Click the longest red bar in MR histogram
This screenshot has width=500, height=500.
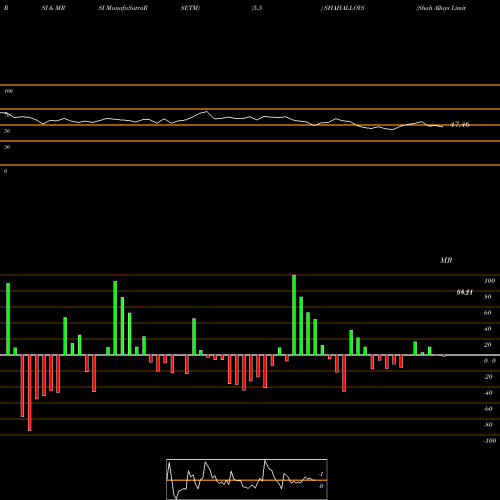pos(30,393)
